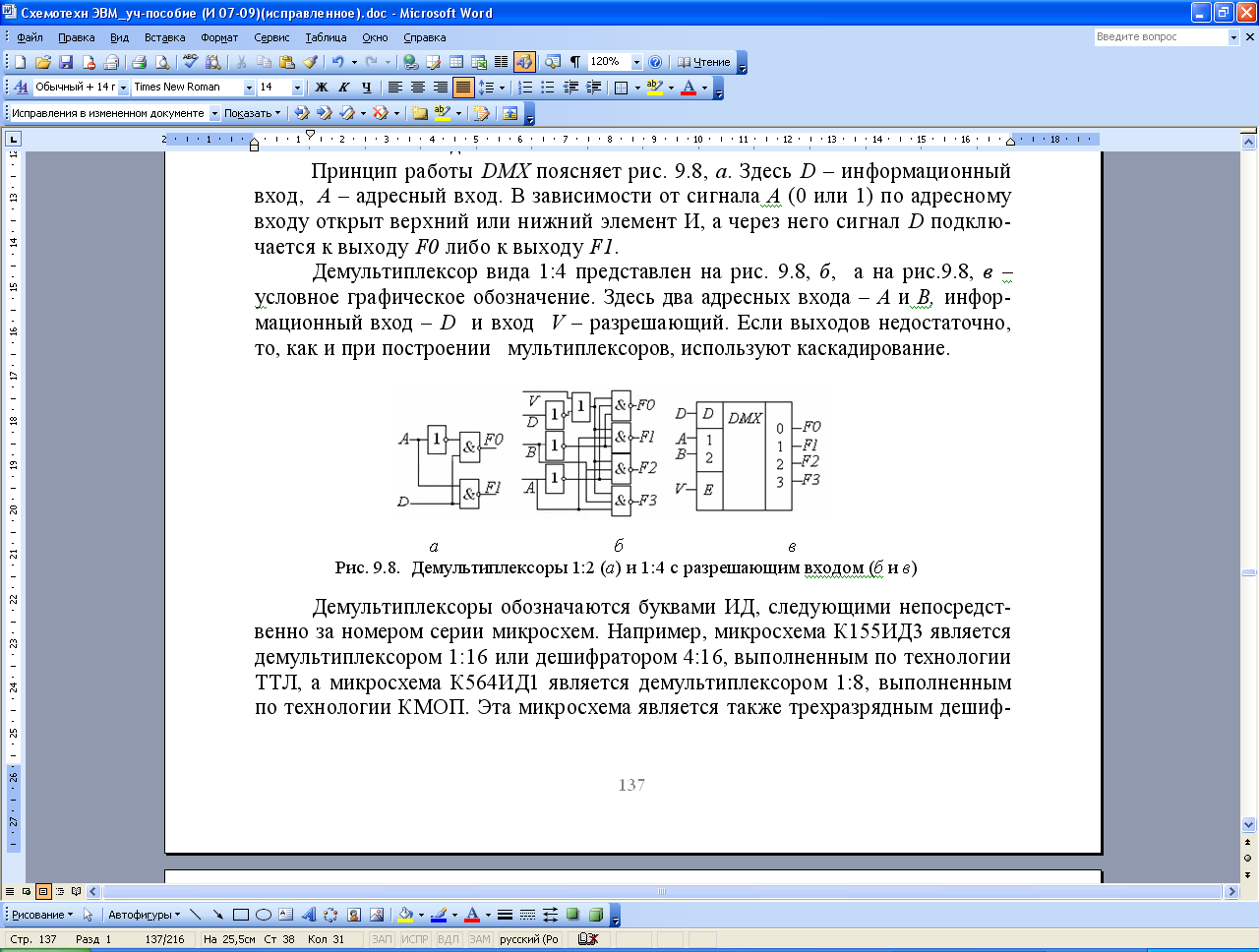Toggle justified text alignment
Screen dimensions: 1259x952
click(463, 88)
